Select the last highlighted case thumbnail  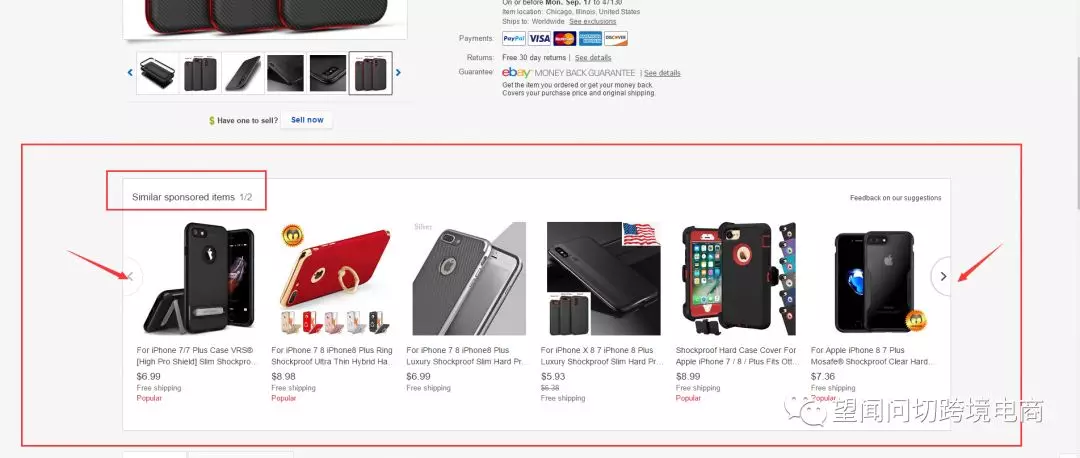371,73
